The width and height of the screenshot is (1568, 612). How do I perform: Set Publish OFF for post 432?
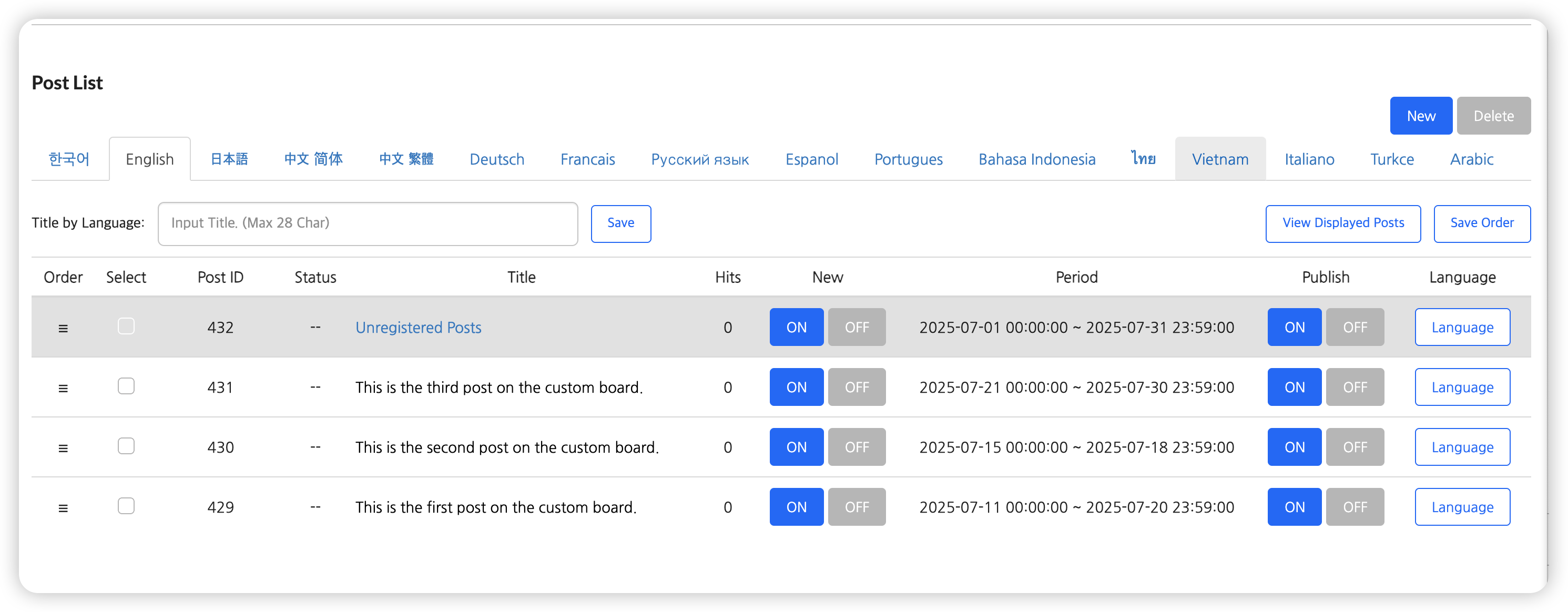tap(1355, 327)
